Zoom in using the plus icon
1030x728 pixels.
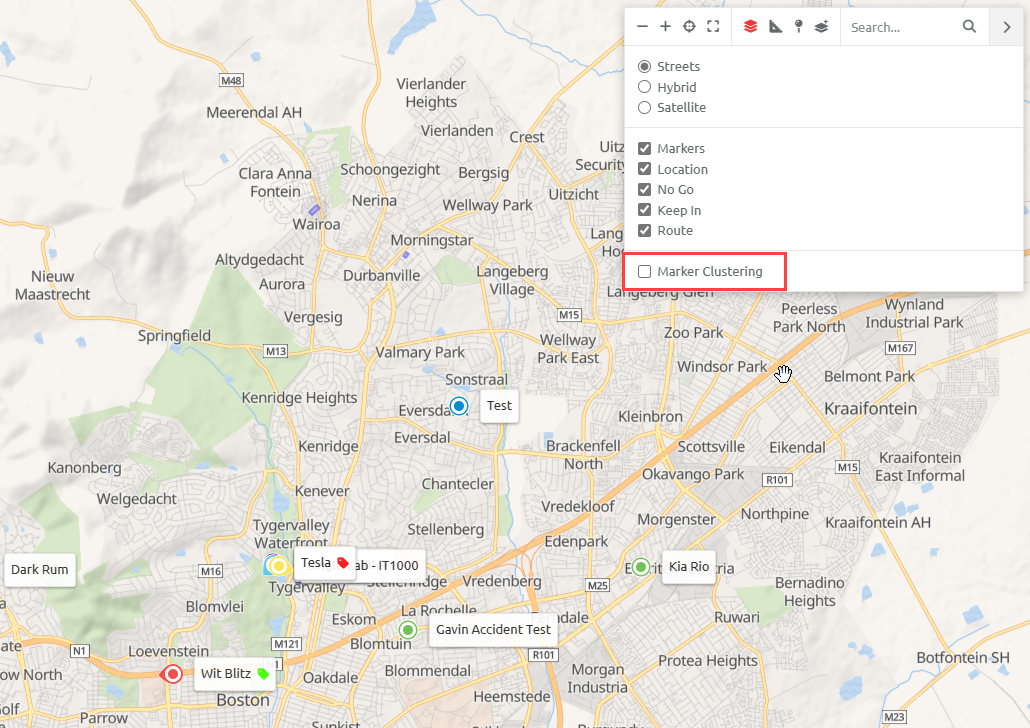coord(665,27)
